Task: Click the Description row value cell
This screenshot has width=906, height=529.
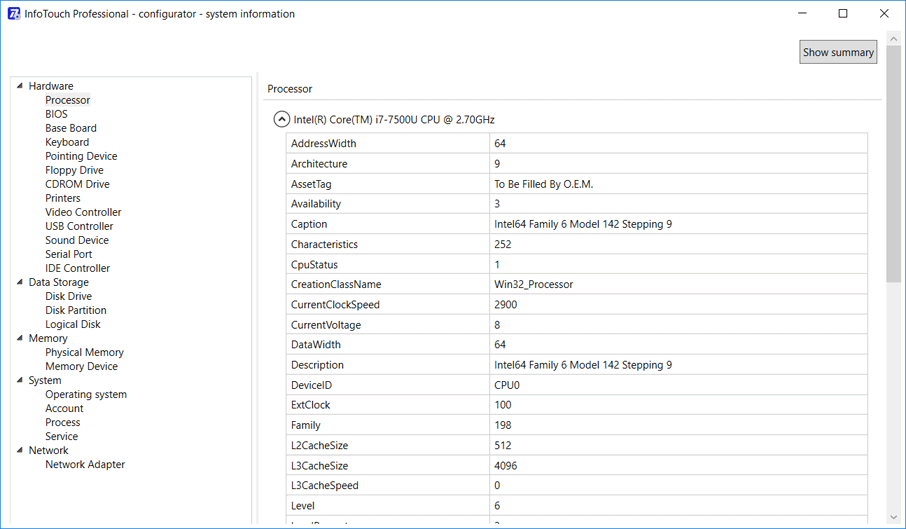Action: (678, 365)
